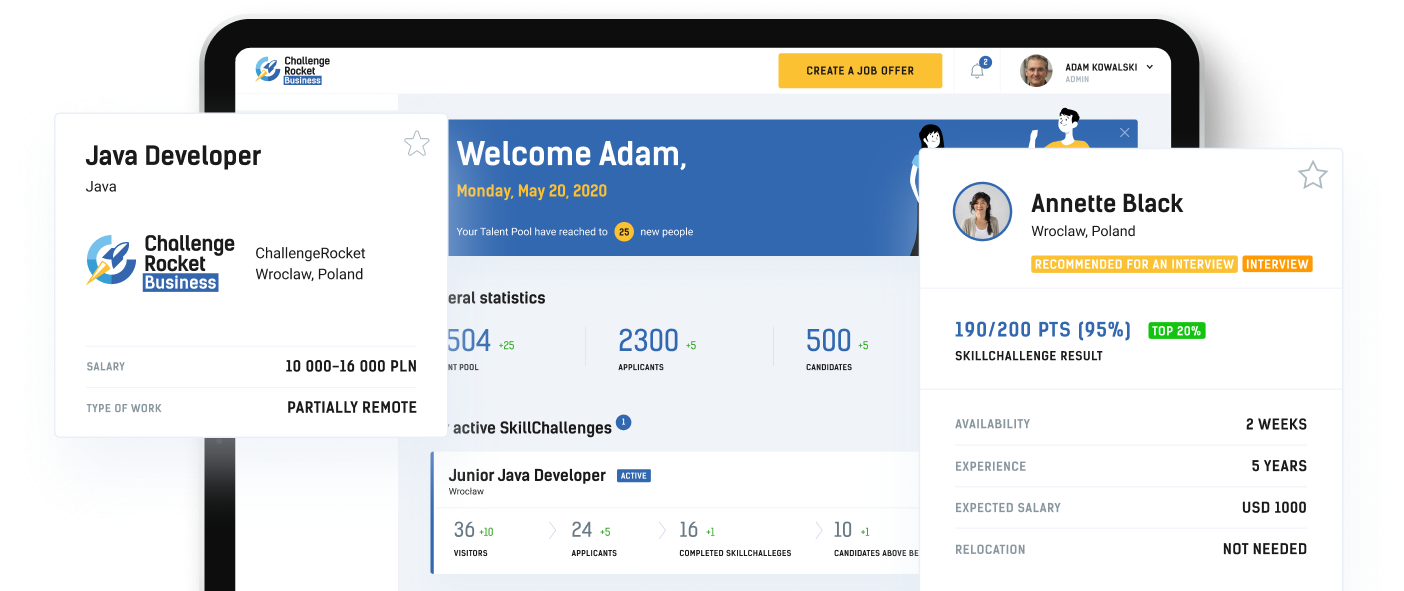Close the Welcome Adam banner

click(1124, 132)
